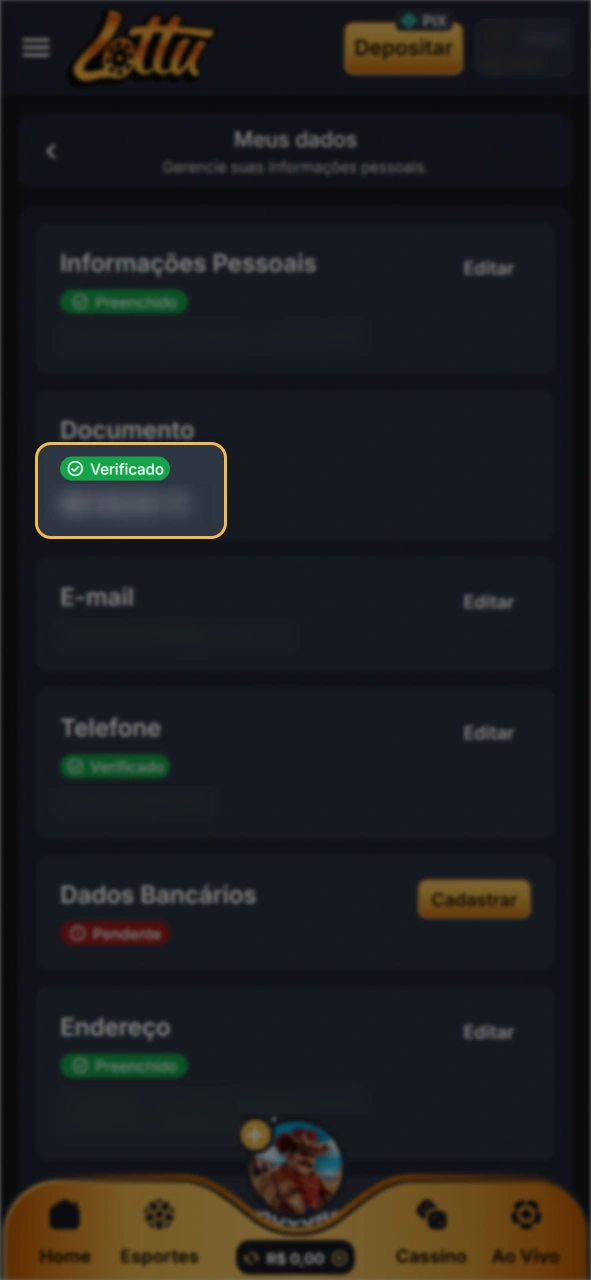Click the Depositar button

tap(404, 48)
